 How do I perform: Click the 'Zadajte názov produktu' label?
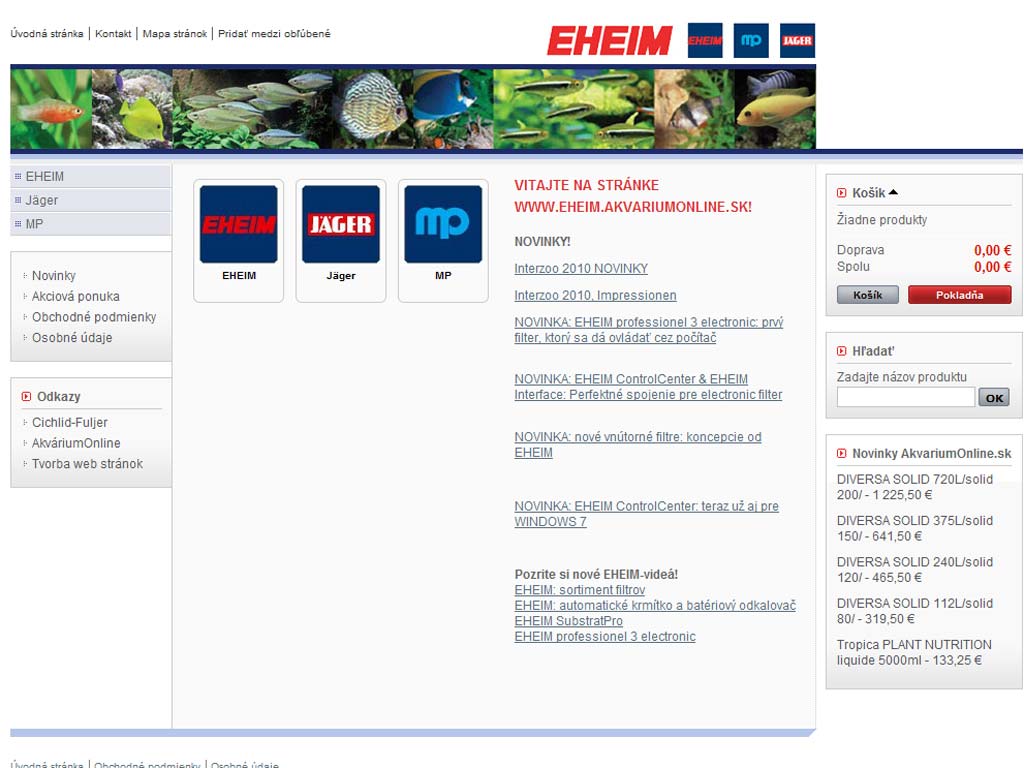point(902,377)
